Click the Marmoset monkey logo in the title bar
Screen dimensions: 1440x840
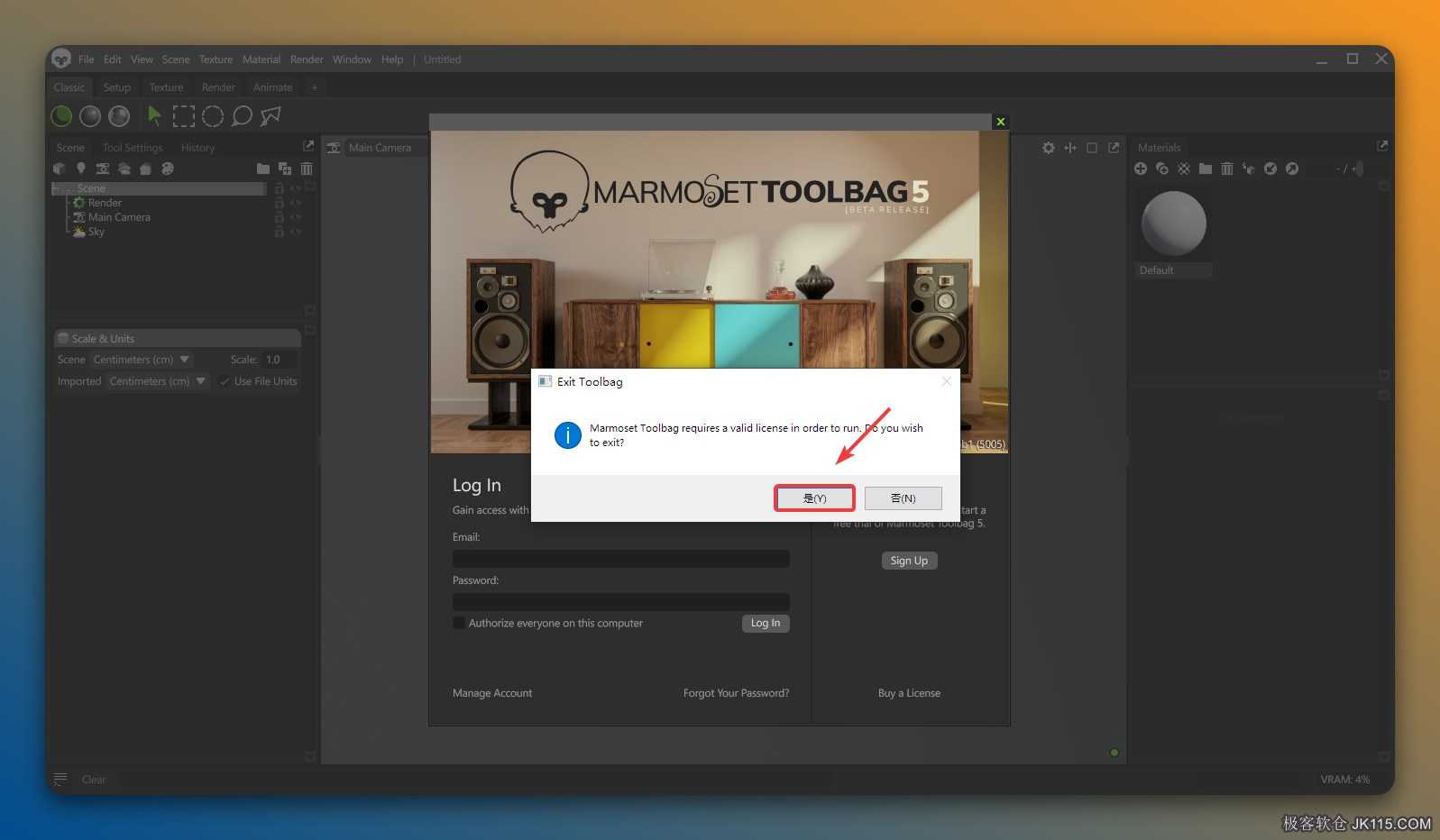(61, 59)
